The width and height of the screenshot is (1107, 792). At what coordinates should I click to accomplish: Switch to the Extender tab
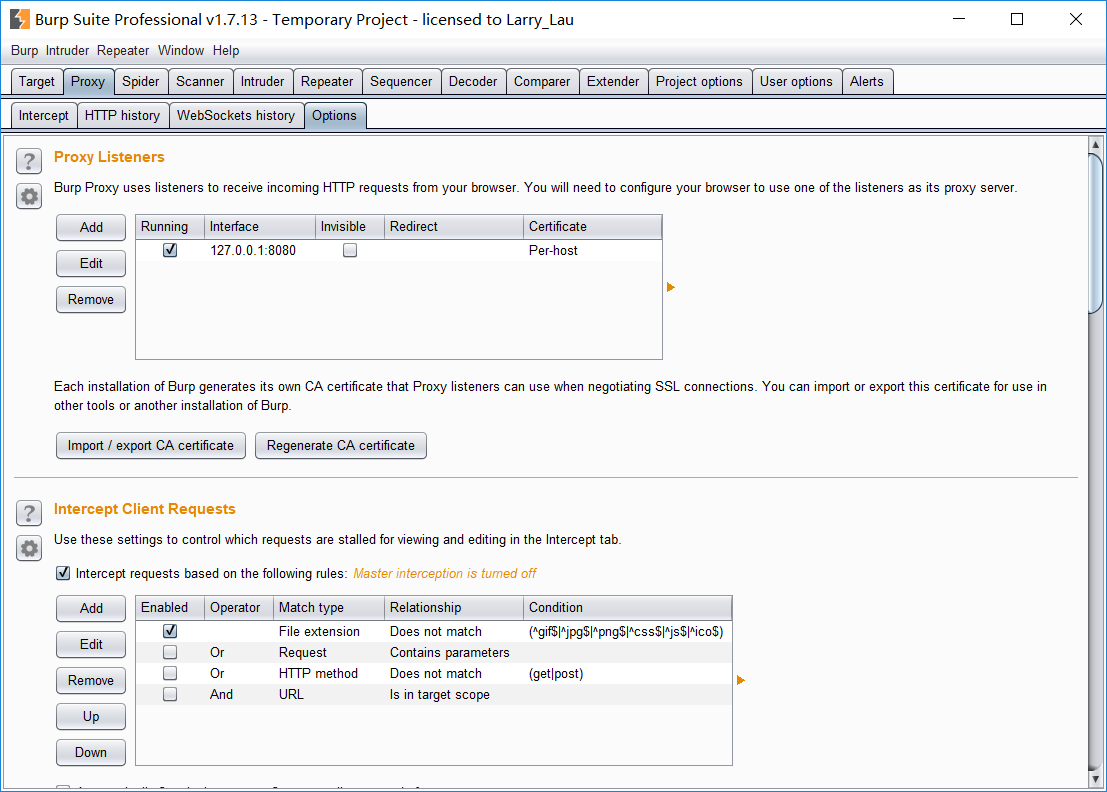[x=613, y=82]
